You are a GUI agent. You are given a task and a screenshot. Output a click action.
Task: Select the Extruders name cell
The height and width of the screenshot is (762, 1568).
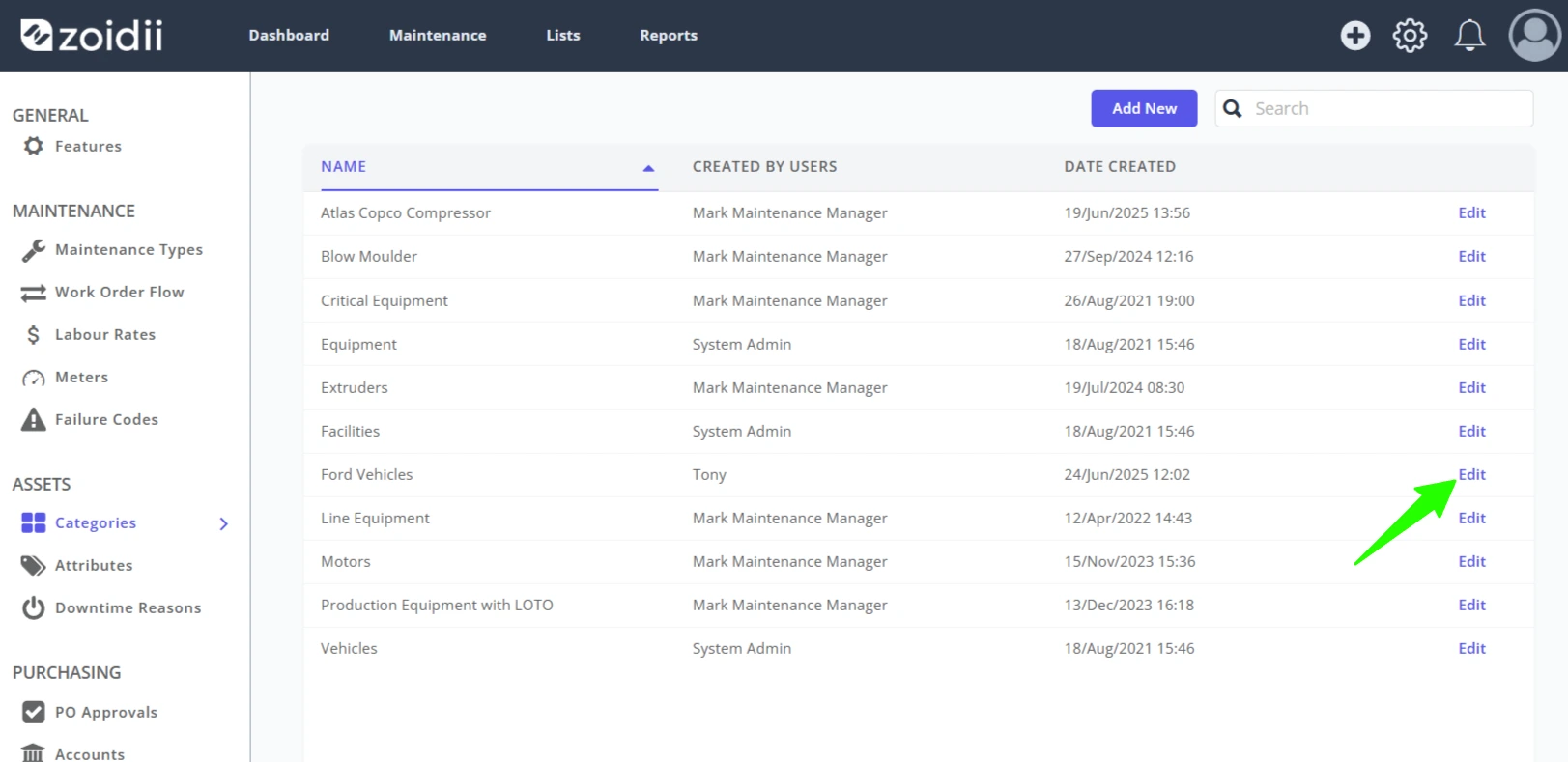click(354, 387)
